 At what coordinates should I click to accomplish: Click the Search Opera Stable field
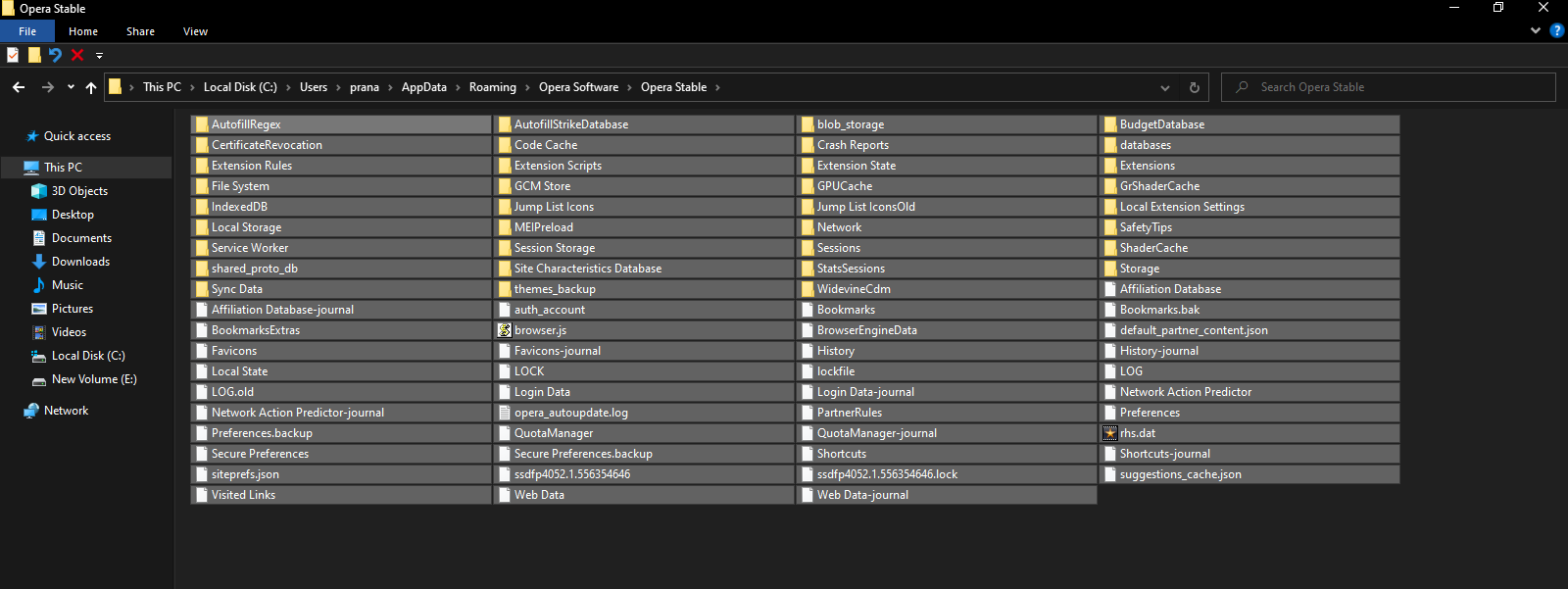point(1389,87)
